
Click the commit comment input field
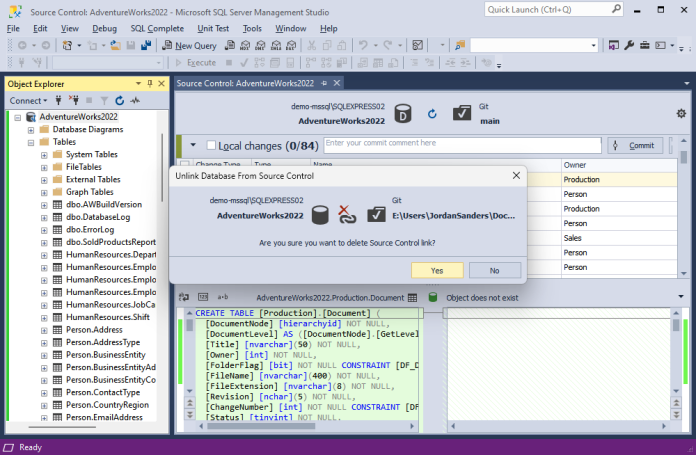click(460, 144)
